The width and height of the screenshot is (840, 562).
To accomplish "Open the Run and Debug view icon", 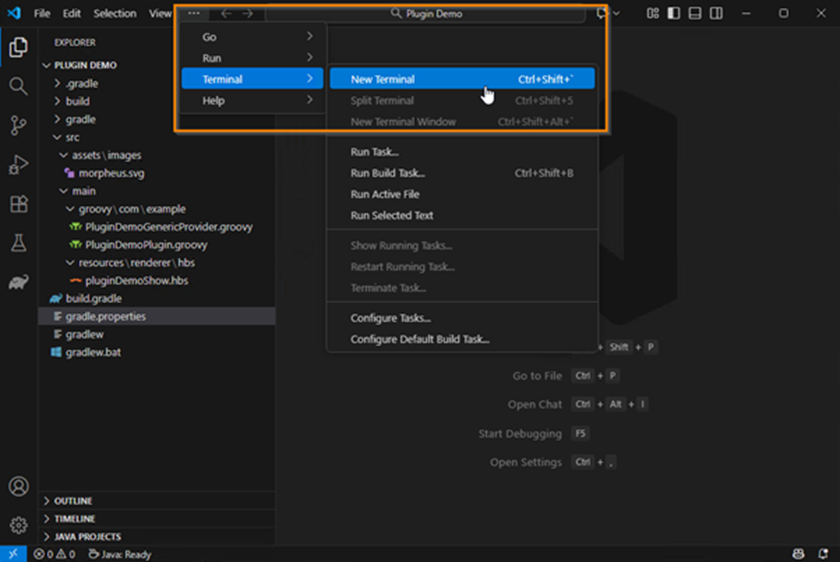I will [x=18, y=164].
